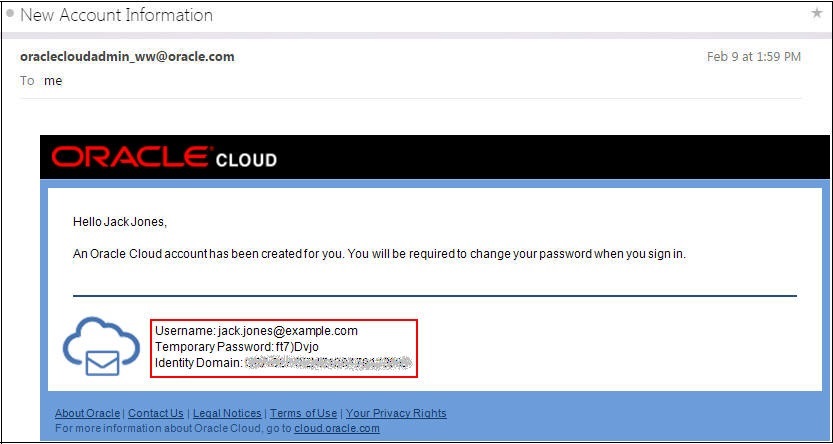
Task: Visit the cloud.oracle.com link
Action: [337, 428]
